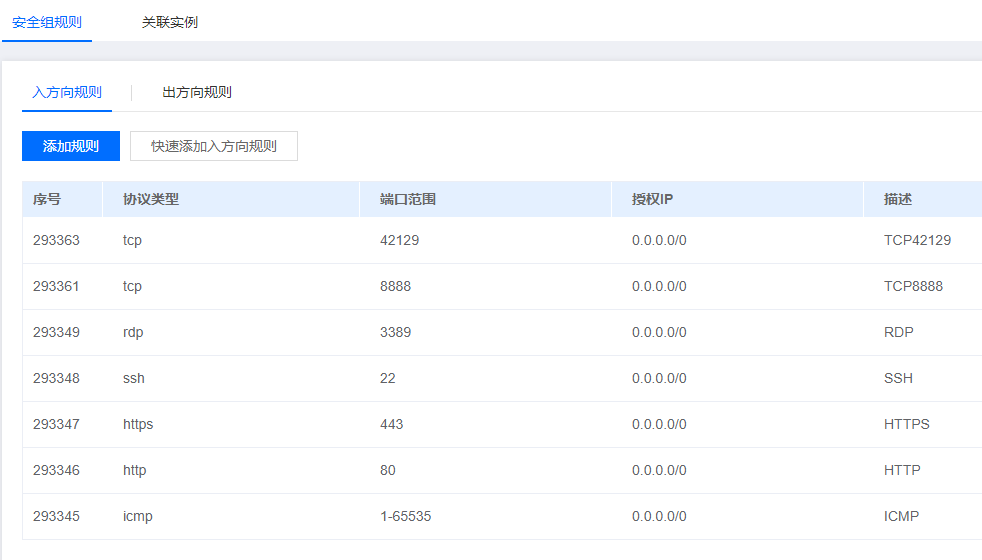Click the https protocol cell
The height and width of the screenshot is (560, 982).
pos(138,425)
